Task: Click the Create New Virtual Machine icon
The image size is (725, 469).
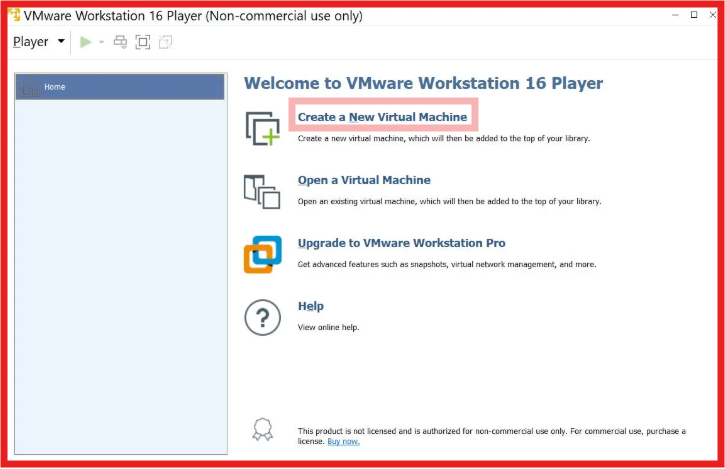Action: tap(262, 128)
